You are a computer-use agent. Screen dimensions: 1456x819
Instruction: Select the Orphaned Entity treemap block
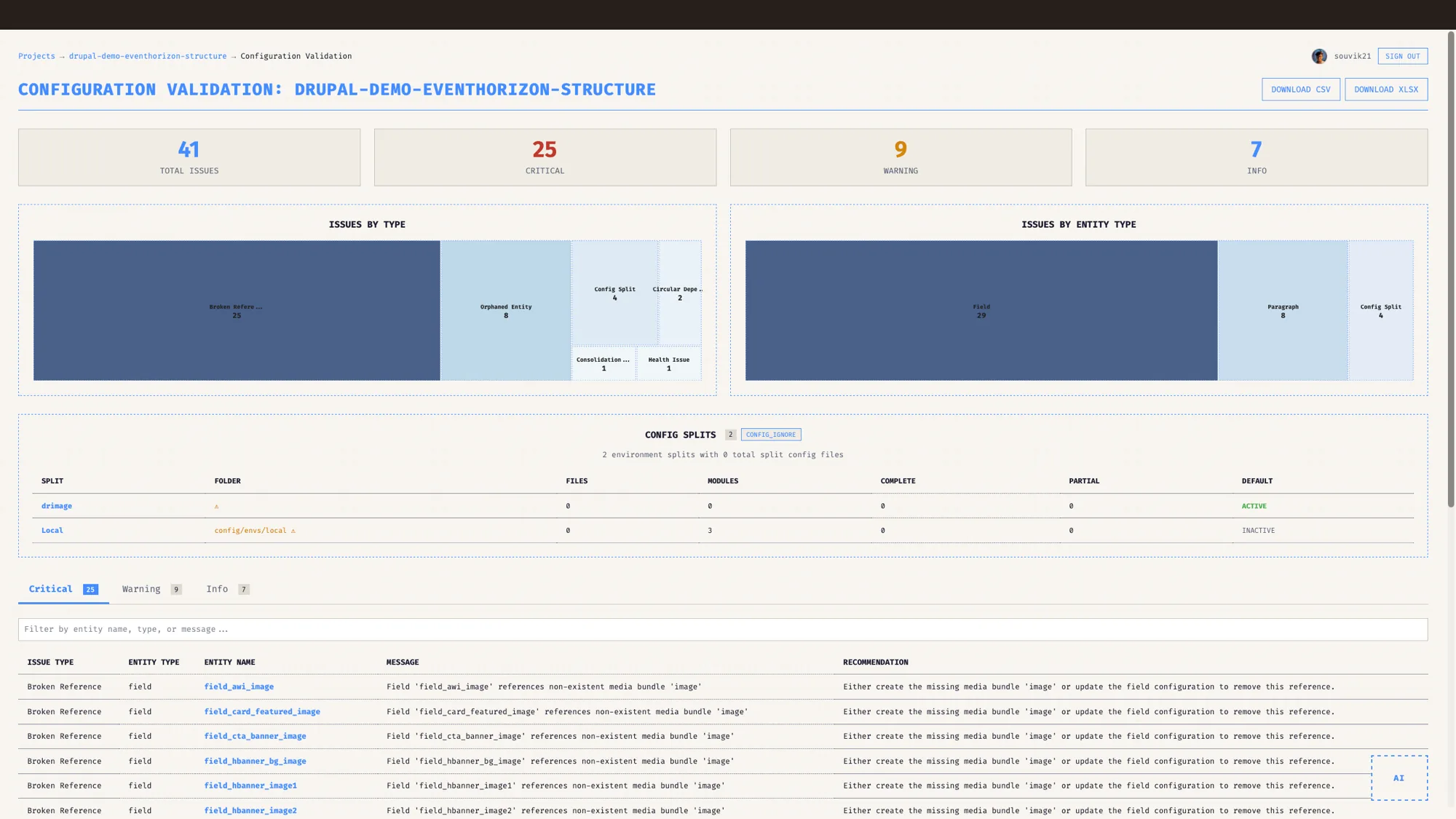(x=506, y=310)
